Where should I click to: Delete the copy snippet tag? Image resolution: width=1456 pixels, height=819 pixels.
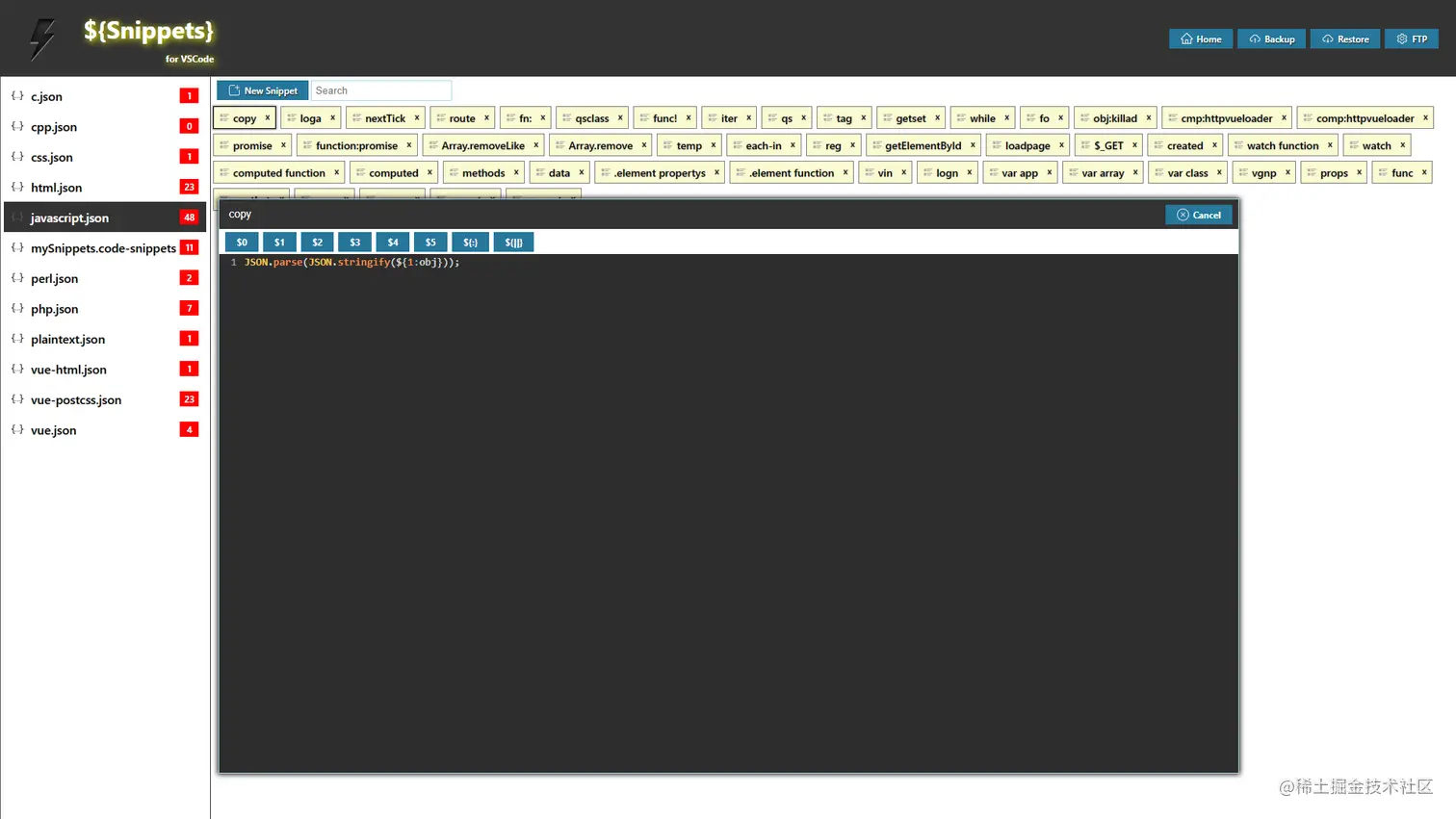click(x=268, y=117)
